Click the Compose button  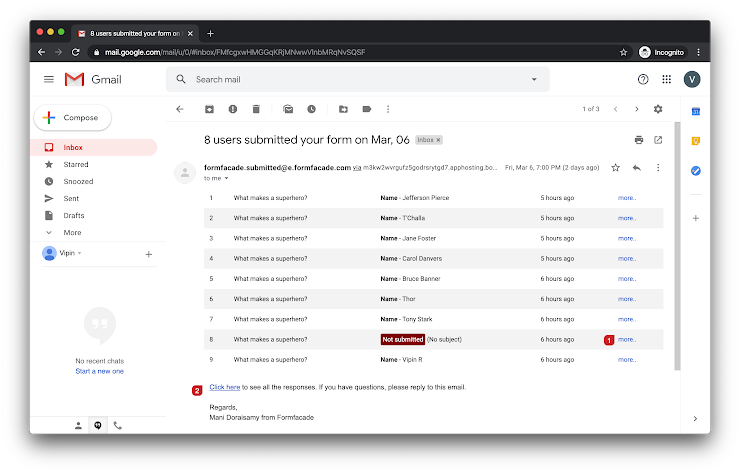[x=72, y=118]
